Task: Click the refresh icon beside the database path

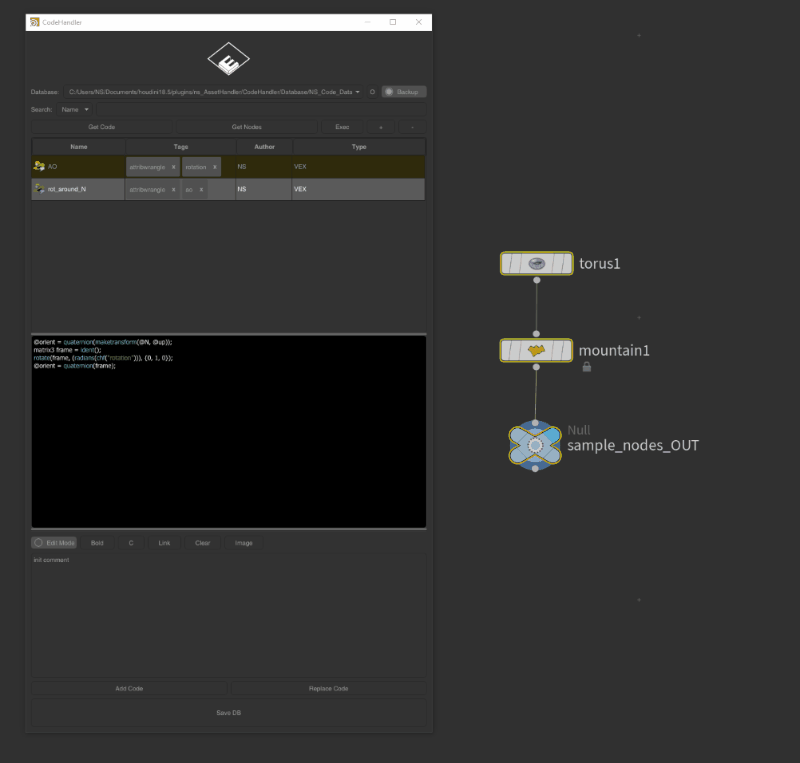Action: [371, 90]
